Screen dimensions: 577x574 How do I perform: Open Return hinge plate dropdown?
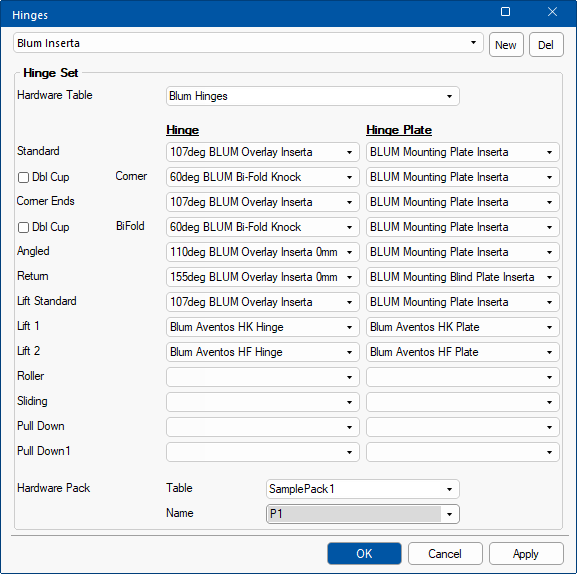[463, 277]
